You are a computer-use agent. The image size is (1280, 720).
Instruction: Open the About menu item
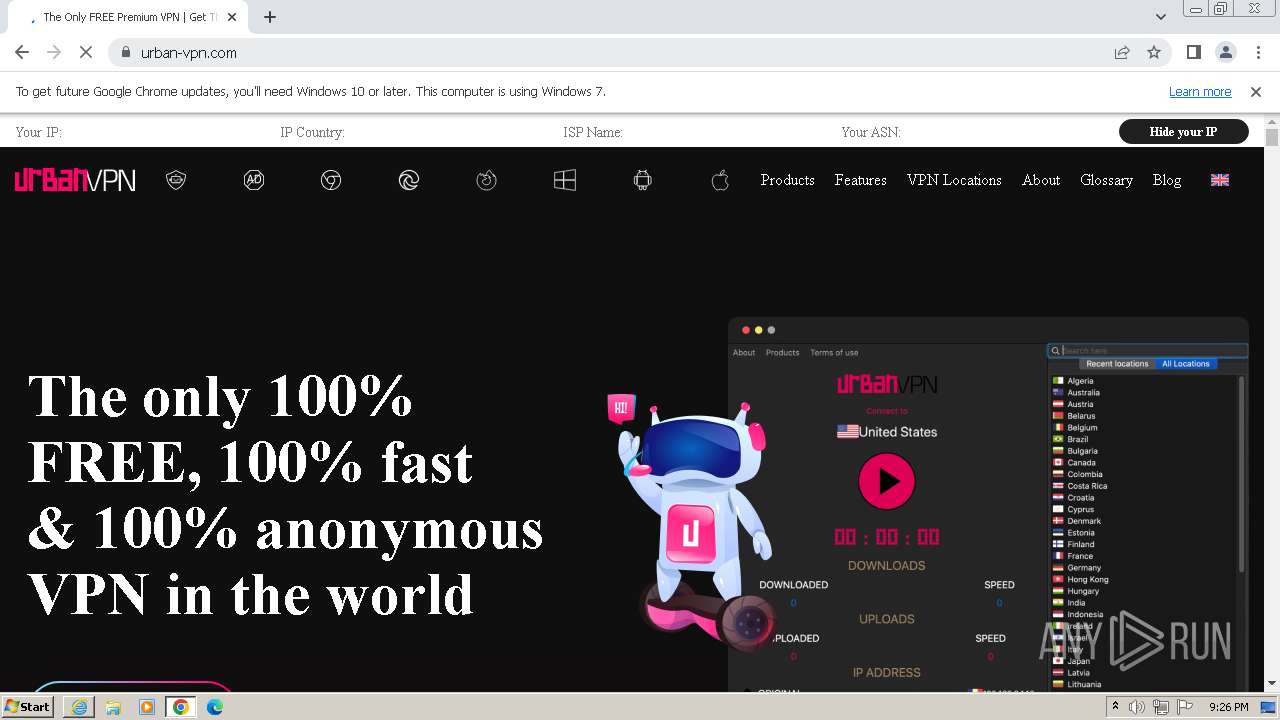point(1041,180)
